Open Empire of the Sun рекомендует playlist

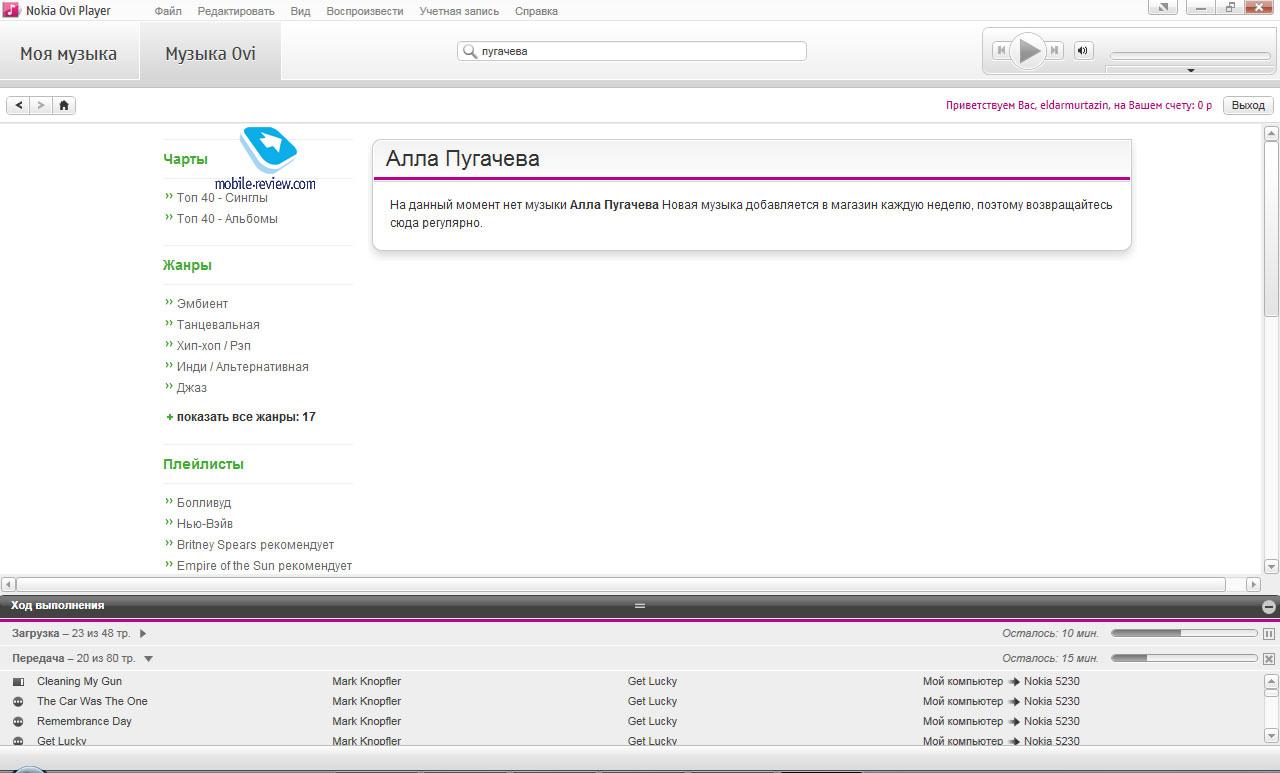(x=264, y=565)
